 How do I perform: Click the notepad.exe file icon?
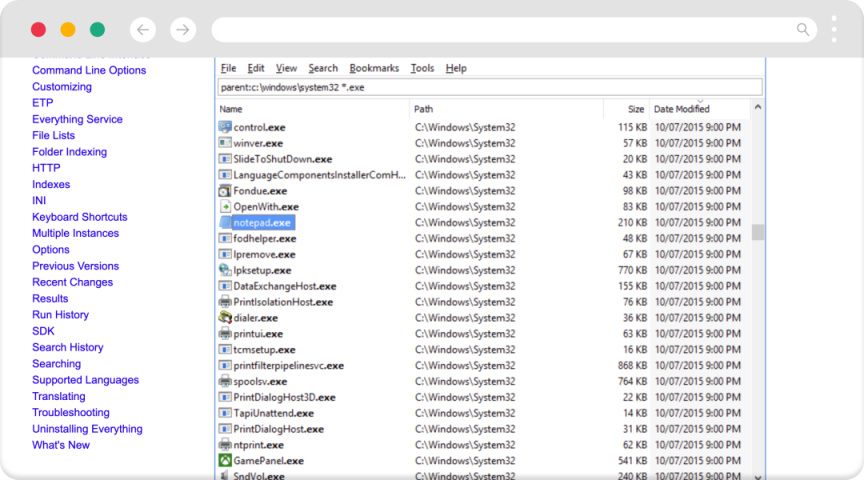click(225, 223)
